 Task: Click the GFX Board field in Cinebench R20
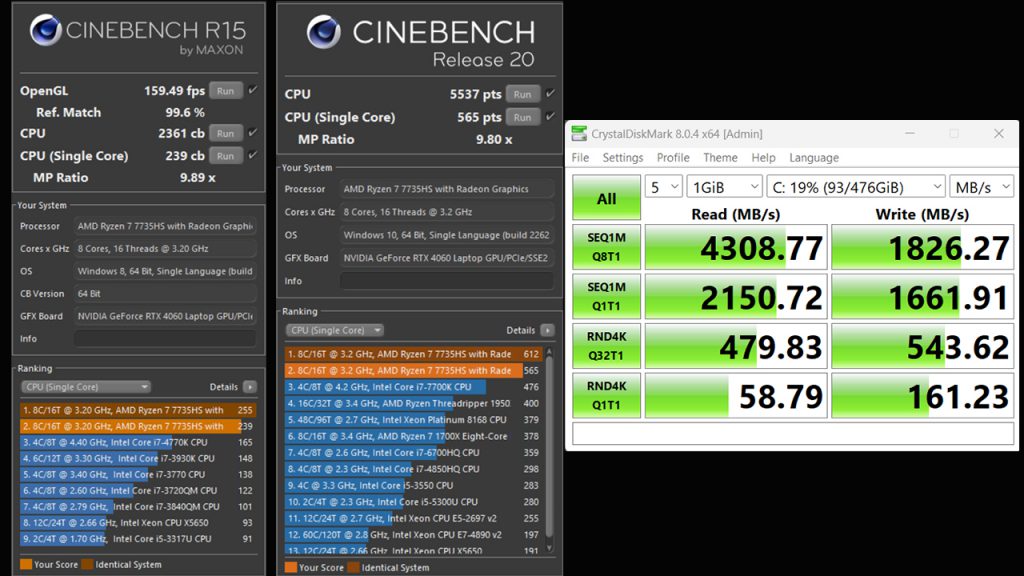pos(447,258)
